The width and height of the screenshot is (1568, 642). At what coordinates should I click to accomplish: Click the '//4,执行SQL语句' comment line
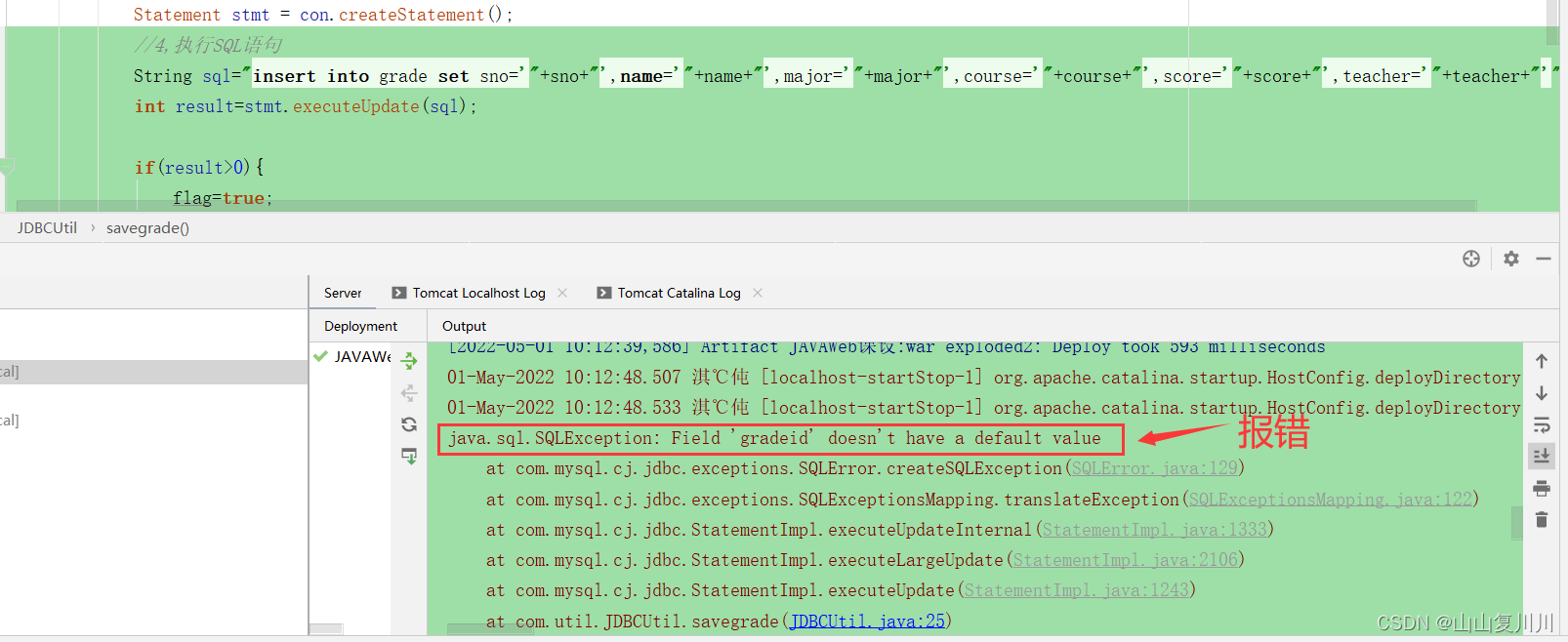coord(208,45)
